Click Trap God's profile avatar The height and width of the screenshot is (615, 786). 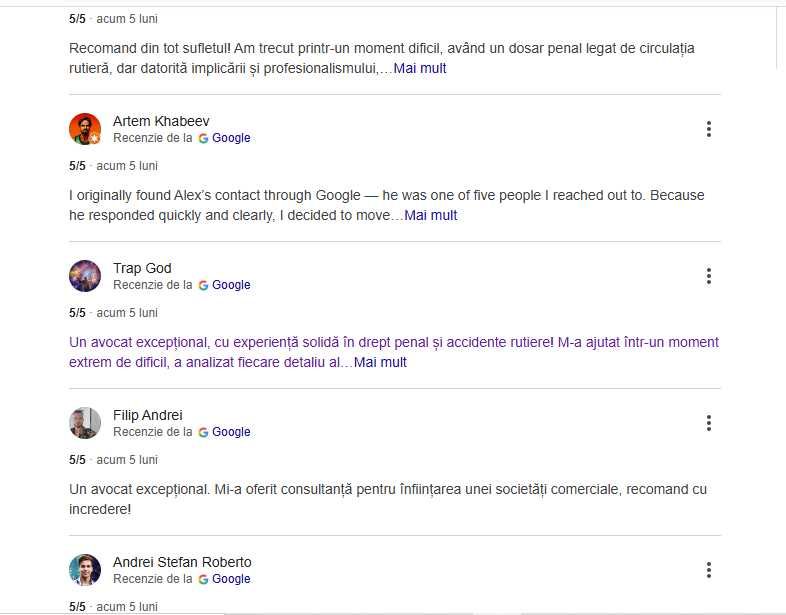[x=85, y=276]
